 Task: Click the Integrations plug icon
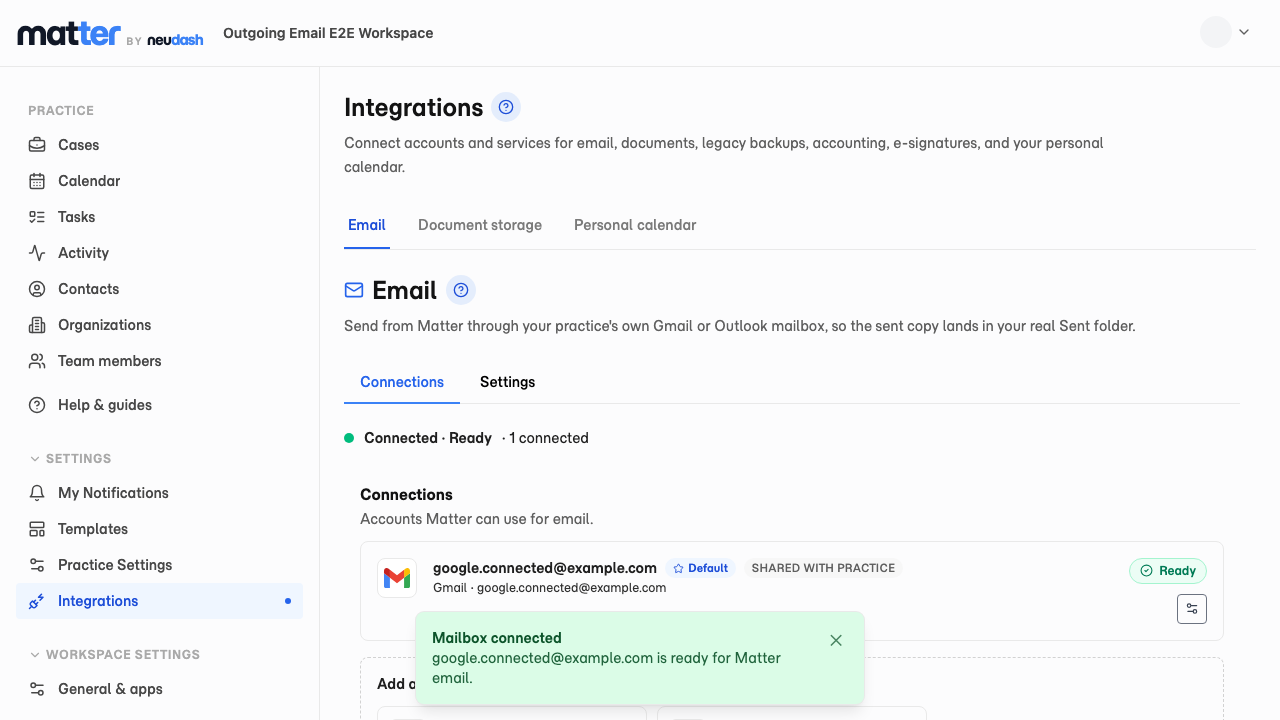coord(37,601)
